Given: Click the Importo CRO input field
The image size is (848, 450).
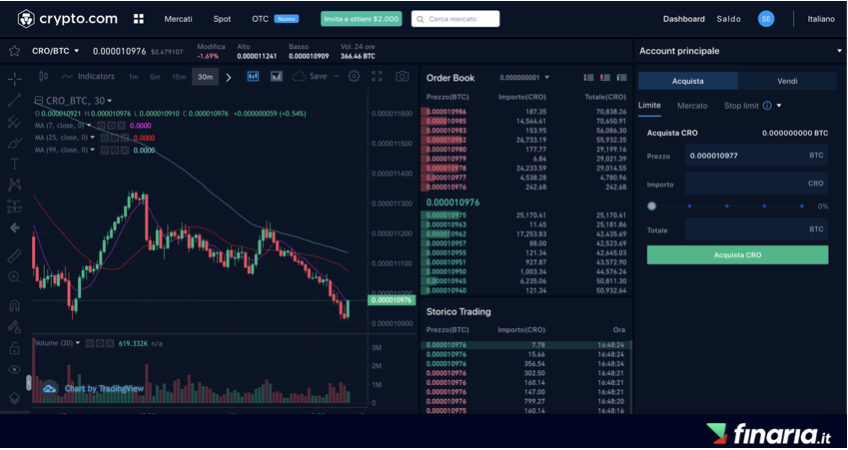Looking at the screenshot, I should (756, 183).
